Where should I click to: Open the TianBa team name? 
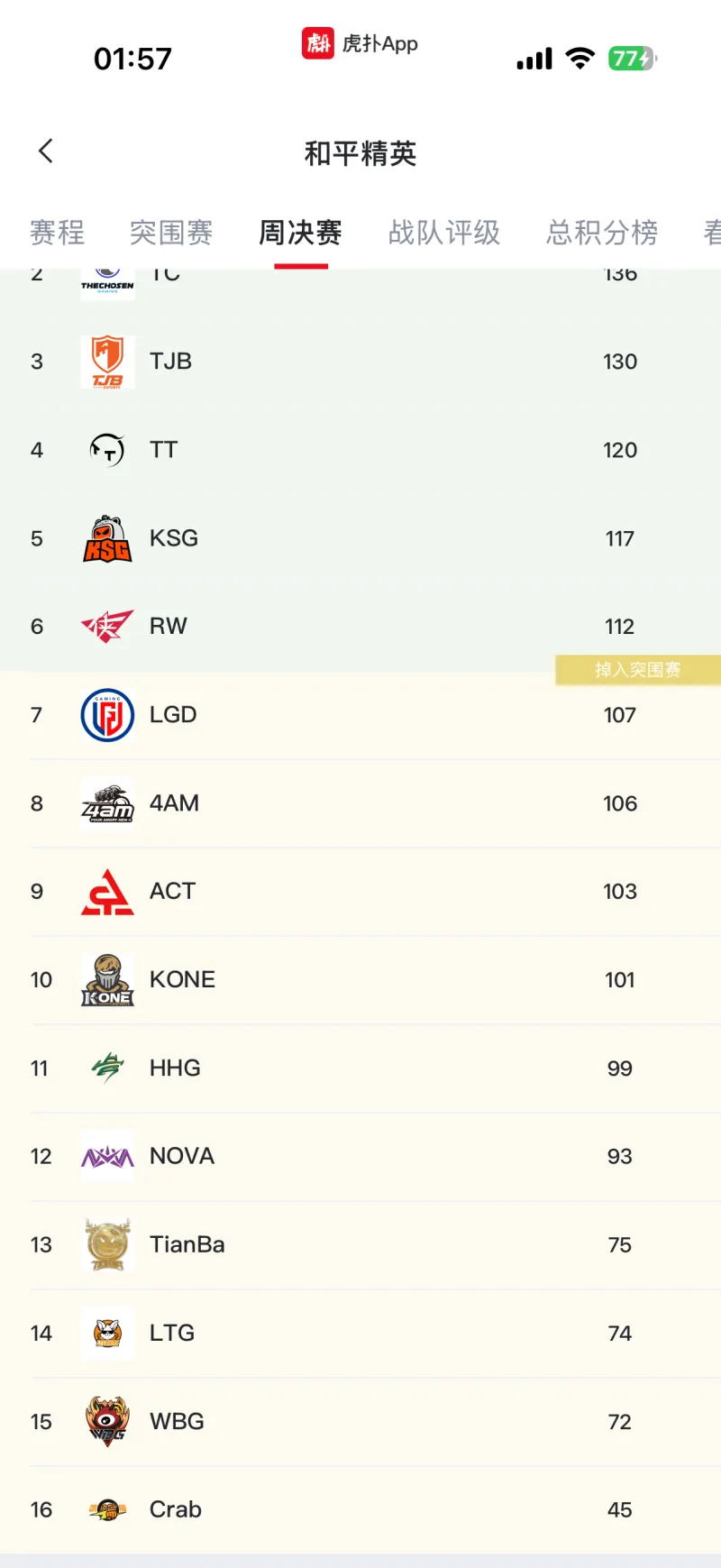[x=187, y=1245]
